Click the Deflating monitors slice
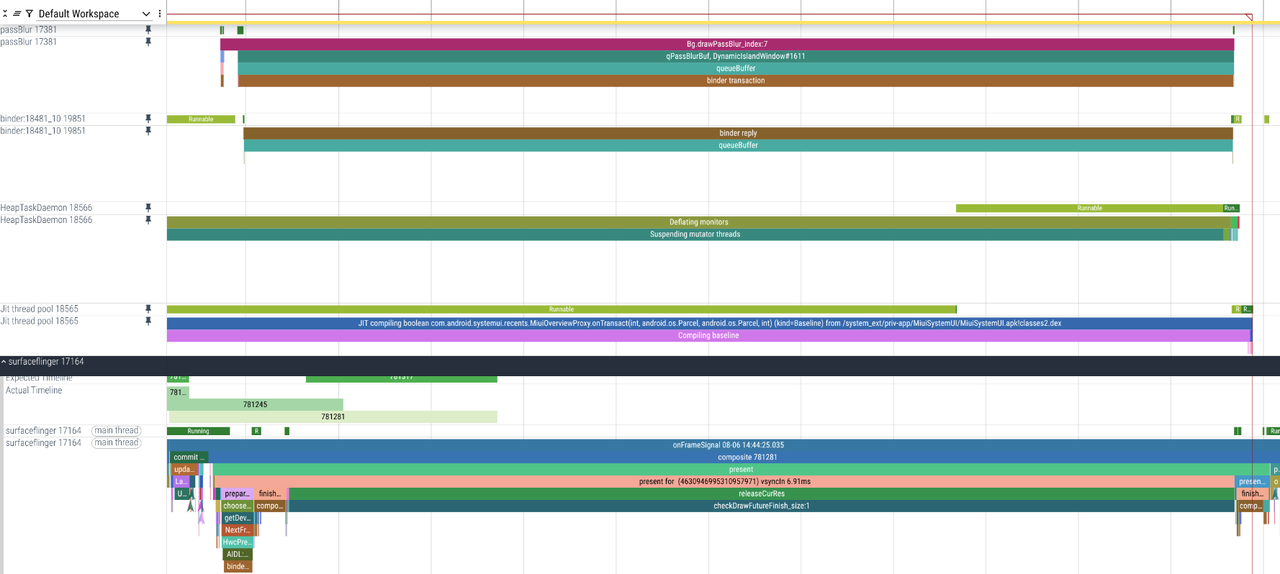This screenshot has width=1280, height=574. tap(698, 222)
